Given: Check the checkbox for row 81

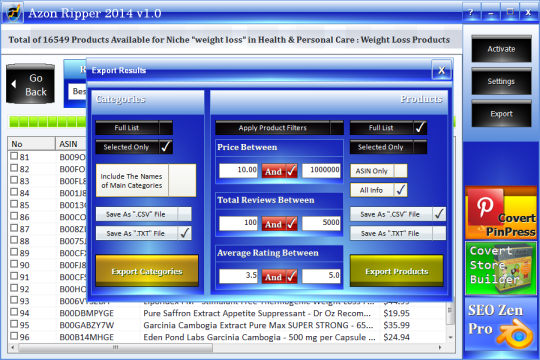Looking at the screenshot, I should [x=14, y=156].
